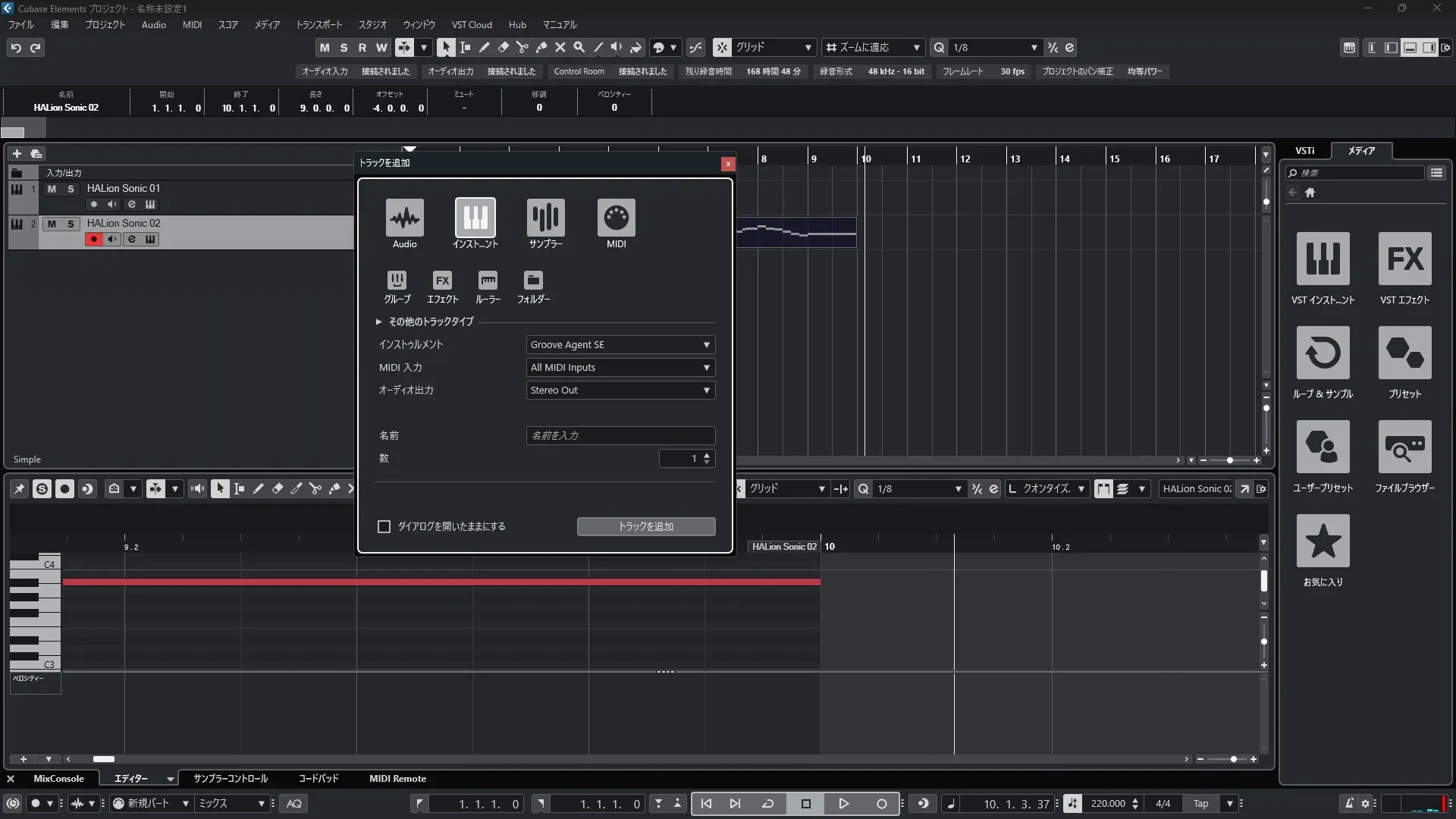Open Loops & Samples media tile
The width and height of the screenshot is (1456, 819).
[x=1323, y=353]
